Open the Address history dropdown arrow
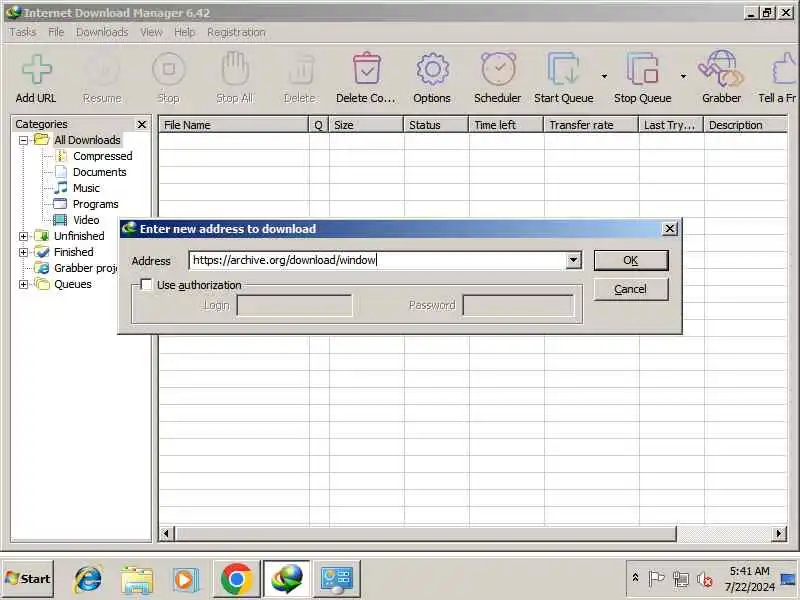 coord(573,260)
